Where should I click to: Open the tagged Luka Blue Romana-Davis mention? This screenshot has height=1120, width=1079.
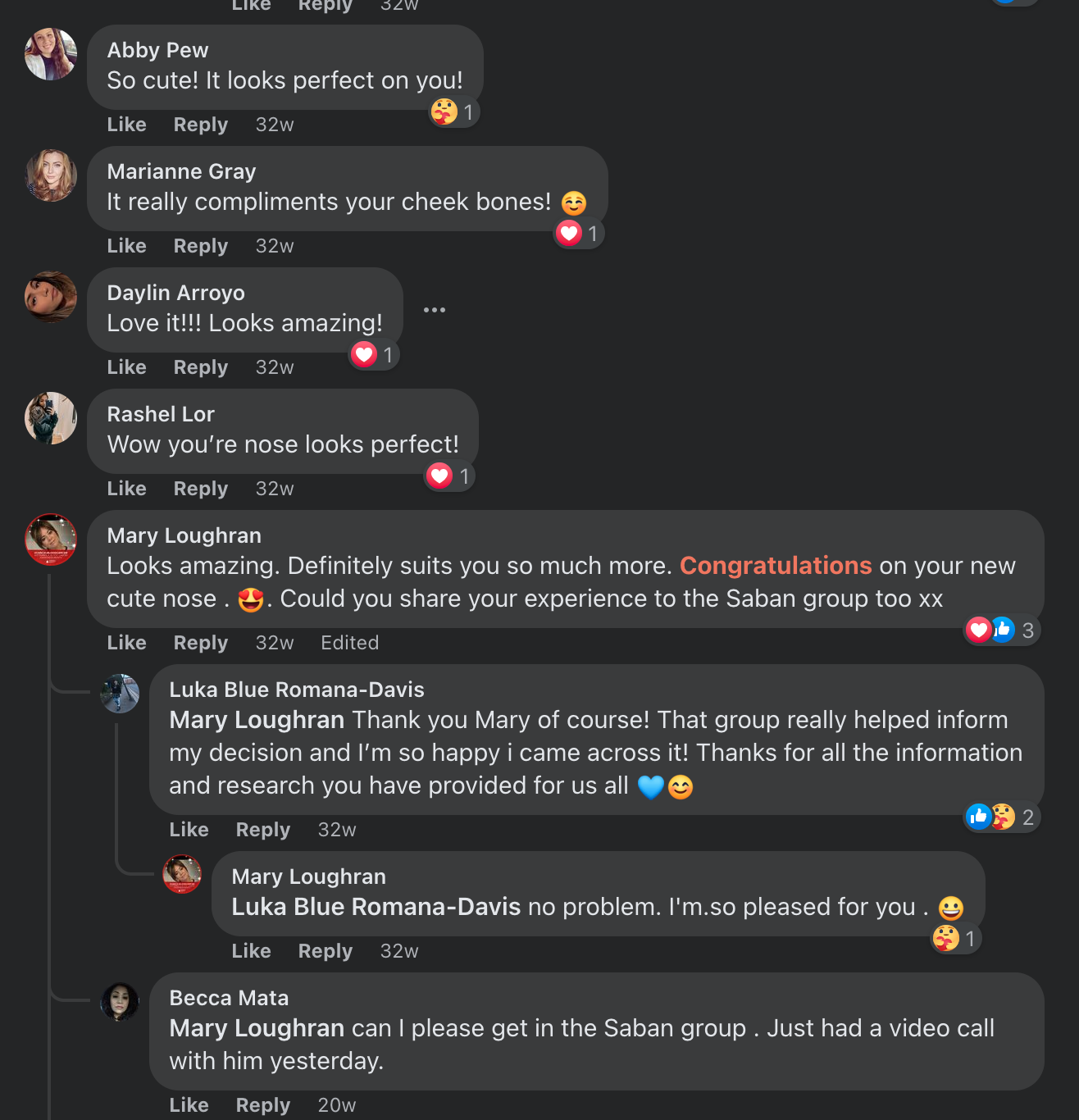(376, 907)
